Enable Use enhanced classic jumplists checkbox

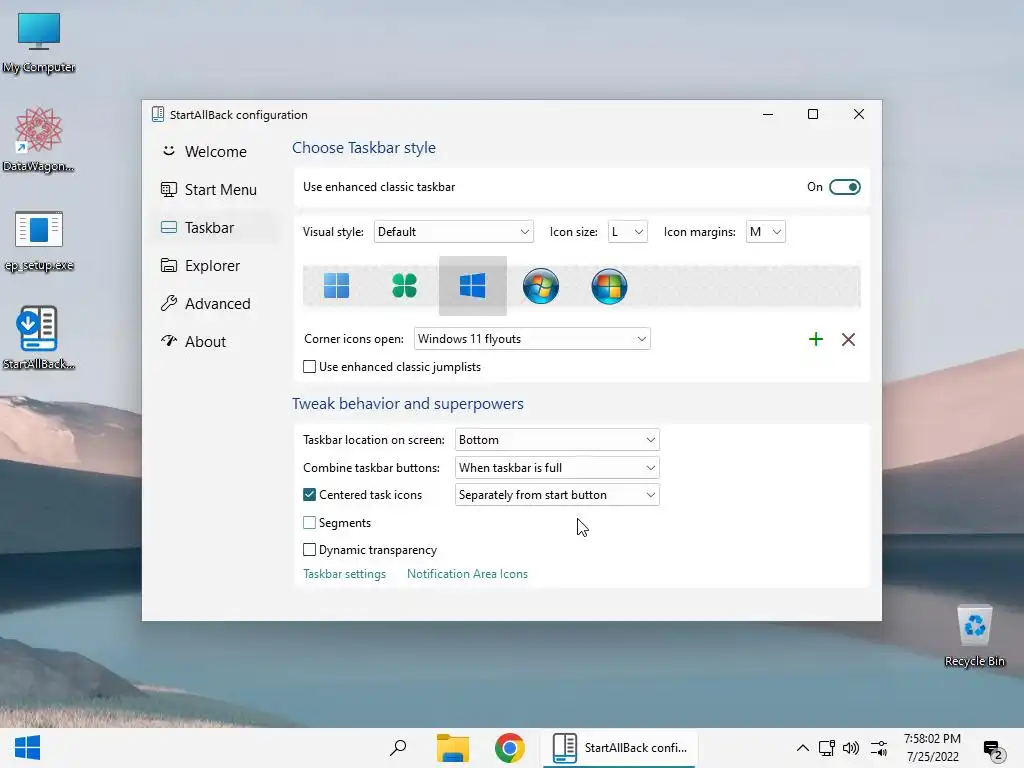tap(310, 367)
